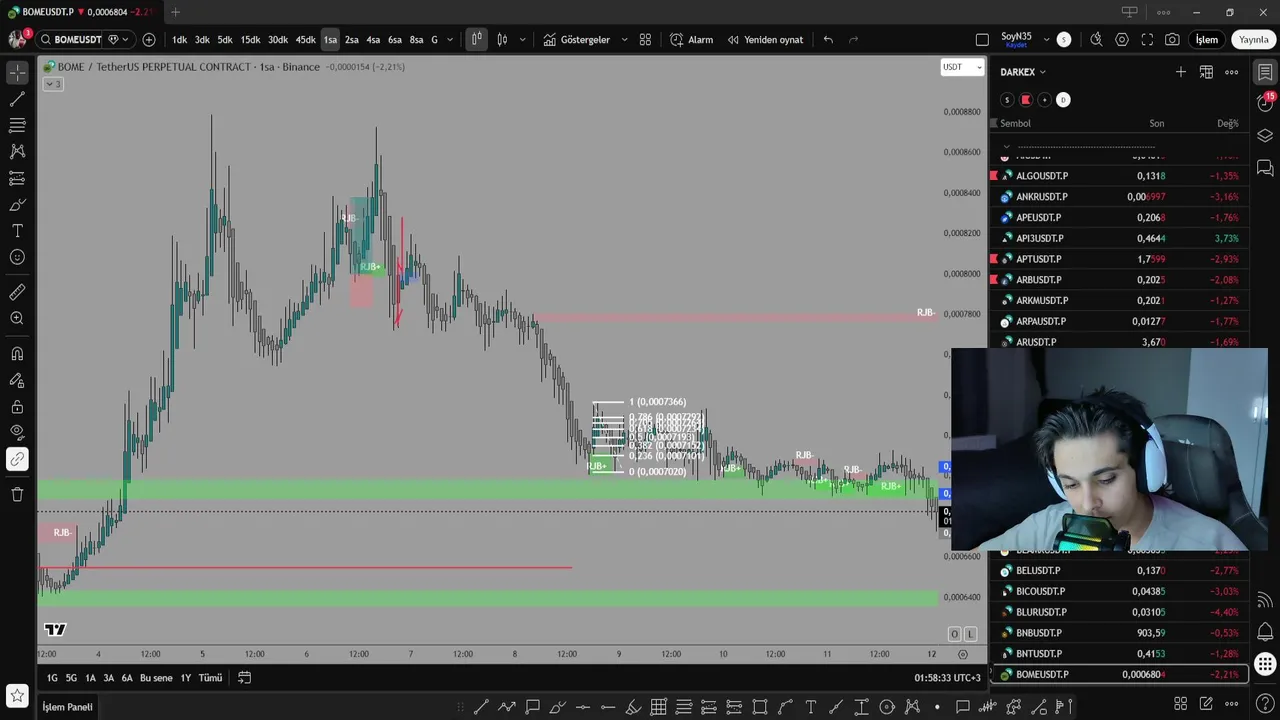Select the ruler measure tool

[17, 292]
